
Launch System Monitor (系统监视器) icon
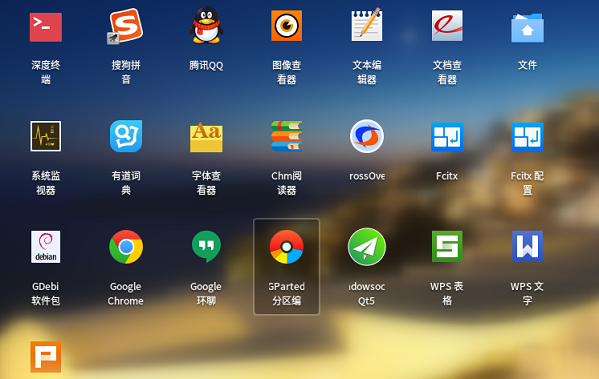click(x=46, y=136)
